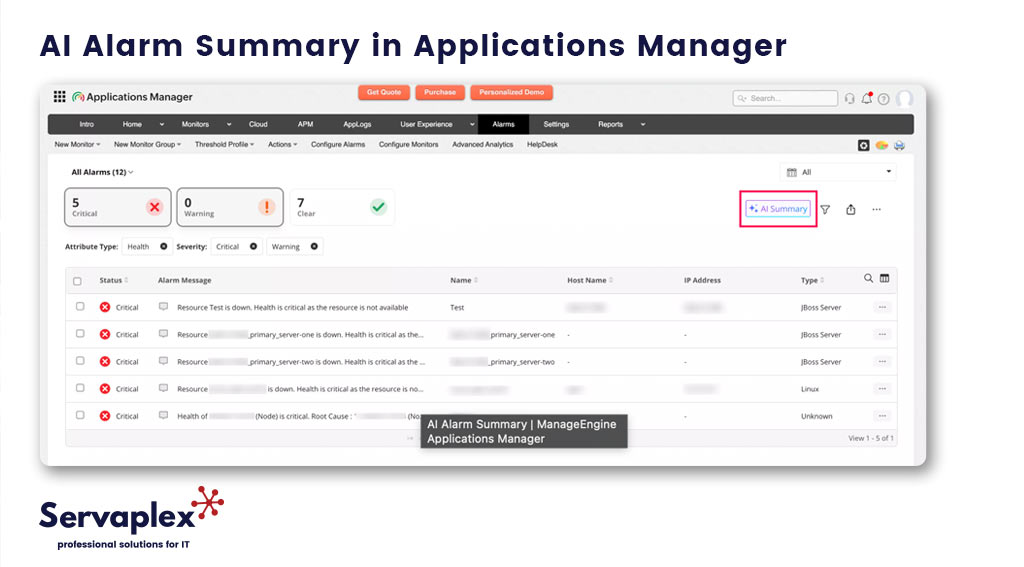1024x567 pixels.
Task: Check the primary_server-two alarm row
Action: [x=80, y=361]
